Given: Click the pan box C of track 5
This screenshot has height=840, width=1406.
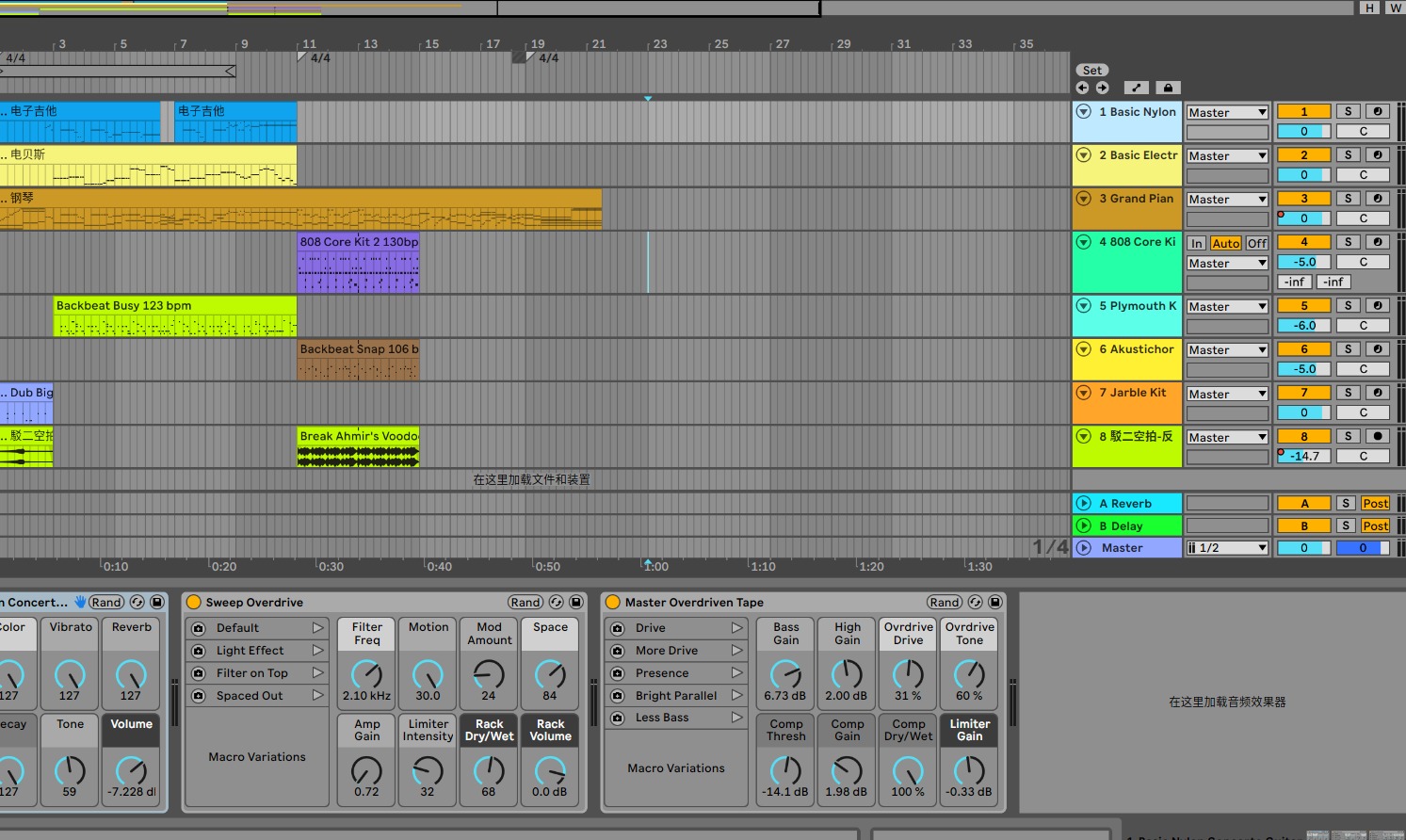Looking at the screenshot, I should [x=1363, y=325].
